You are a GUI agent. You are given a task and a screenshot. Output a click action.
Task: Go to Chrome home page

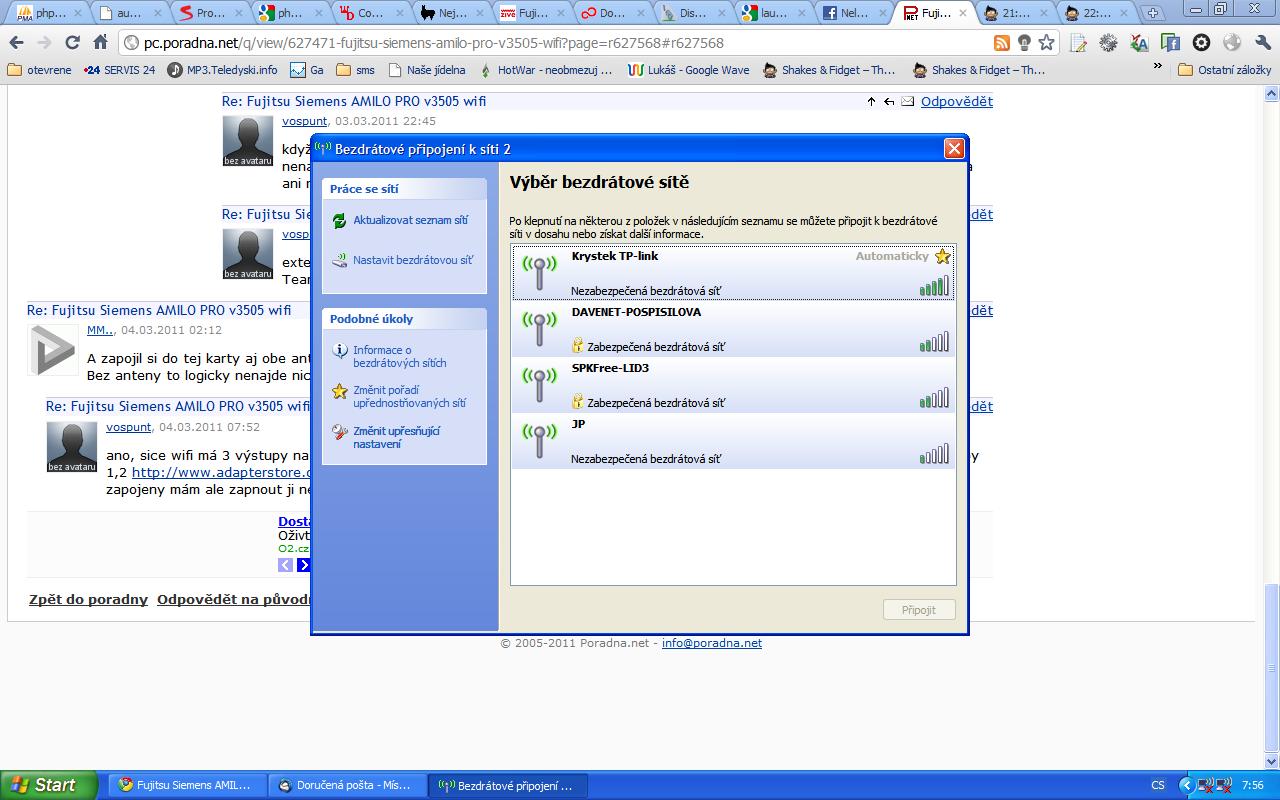click(100, 43)
